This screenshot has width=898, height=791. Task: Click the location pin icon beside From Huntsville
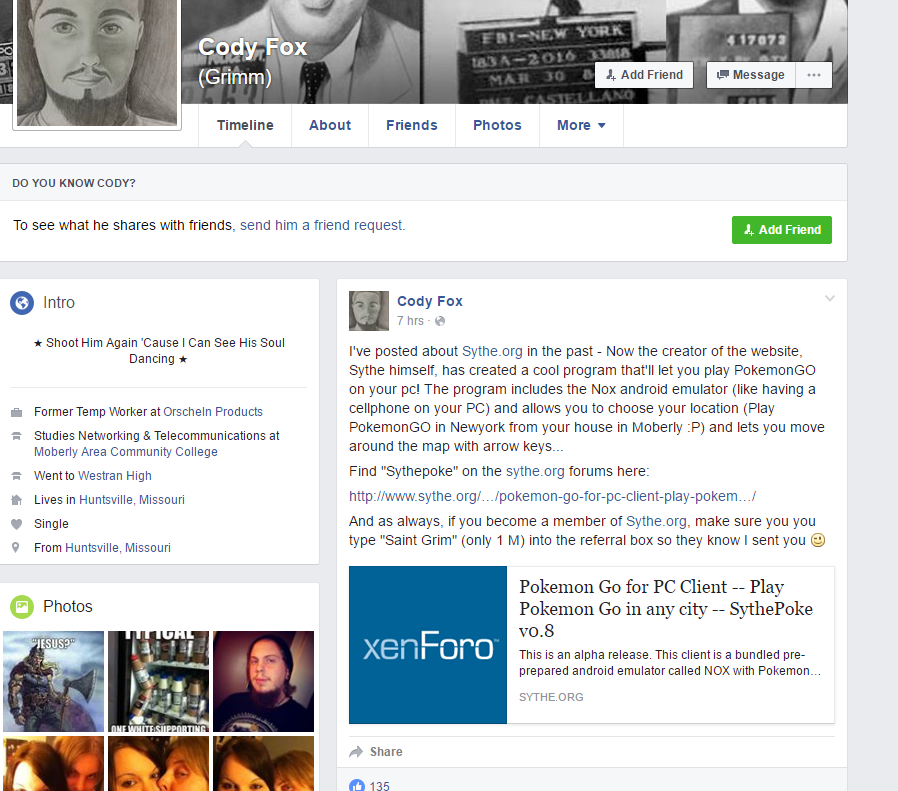click(16, 548)
